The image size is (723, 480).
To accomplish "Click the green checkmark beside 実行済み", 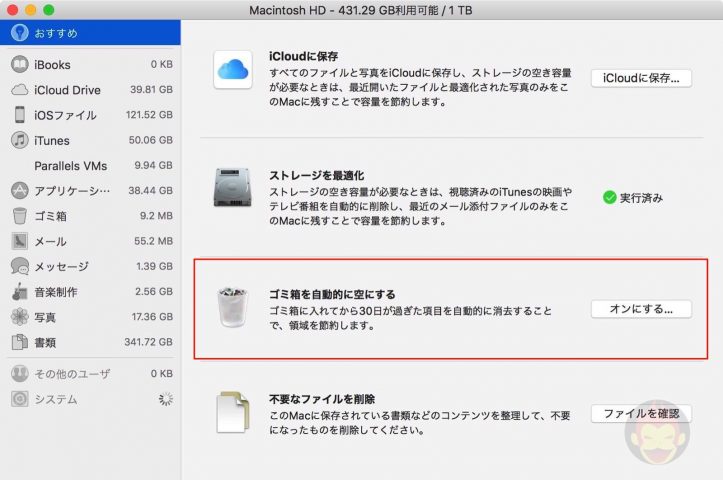I will (x=610, y=197).
